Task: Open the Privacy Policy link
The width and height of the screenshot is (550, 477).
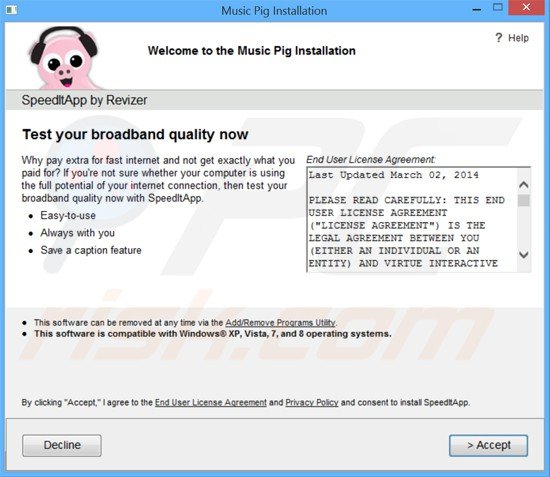Action: pyautogui.click(x=312, y=402)
